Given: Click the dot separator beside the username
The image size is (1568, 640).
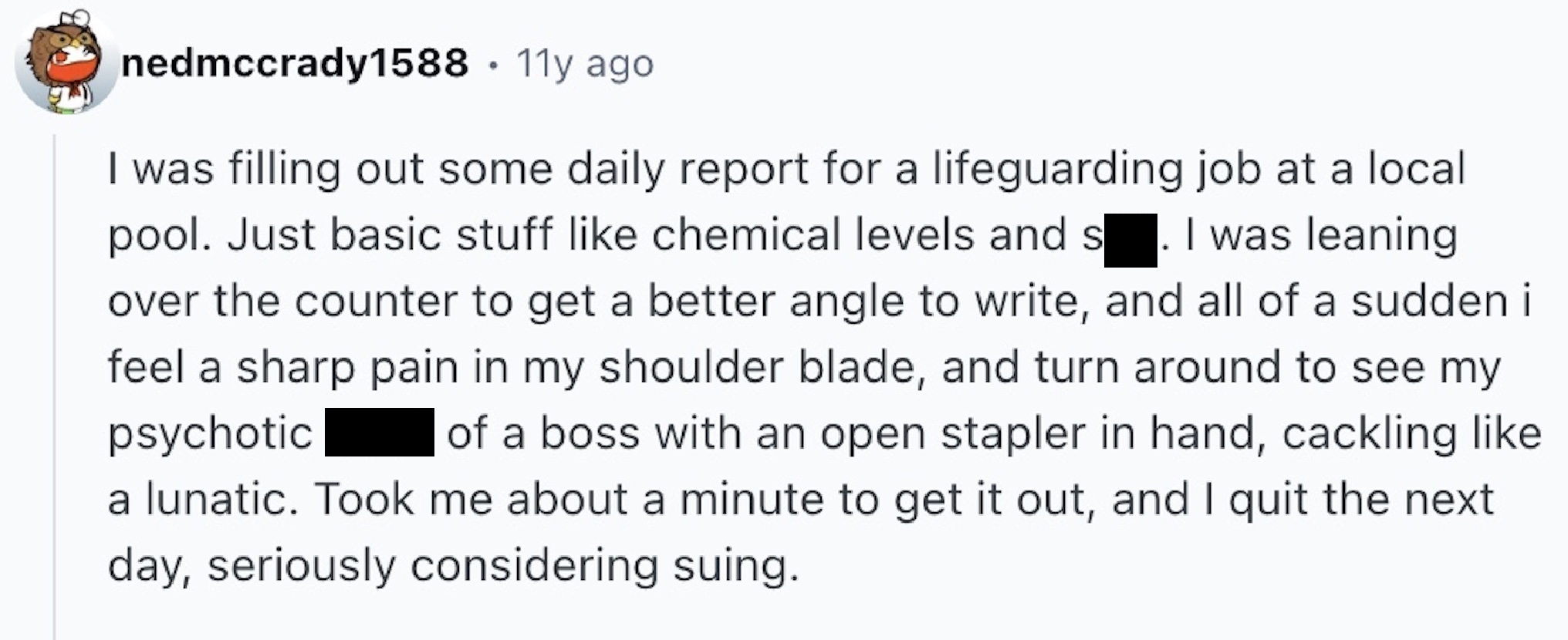Looking at the screenshot, I should (x=492, y=65).
